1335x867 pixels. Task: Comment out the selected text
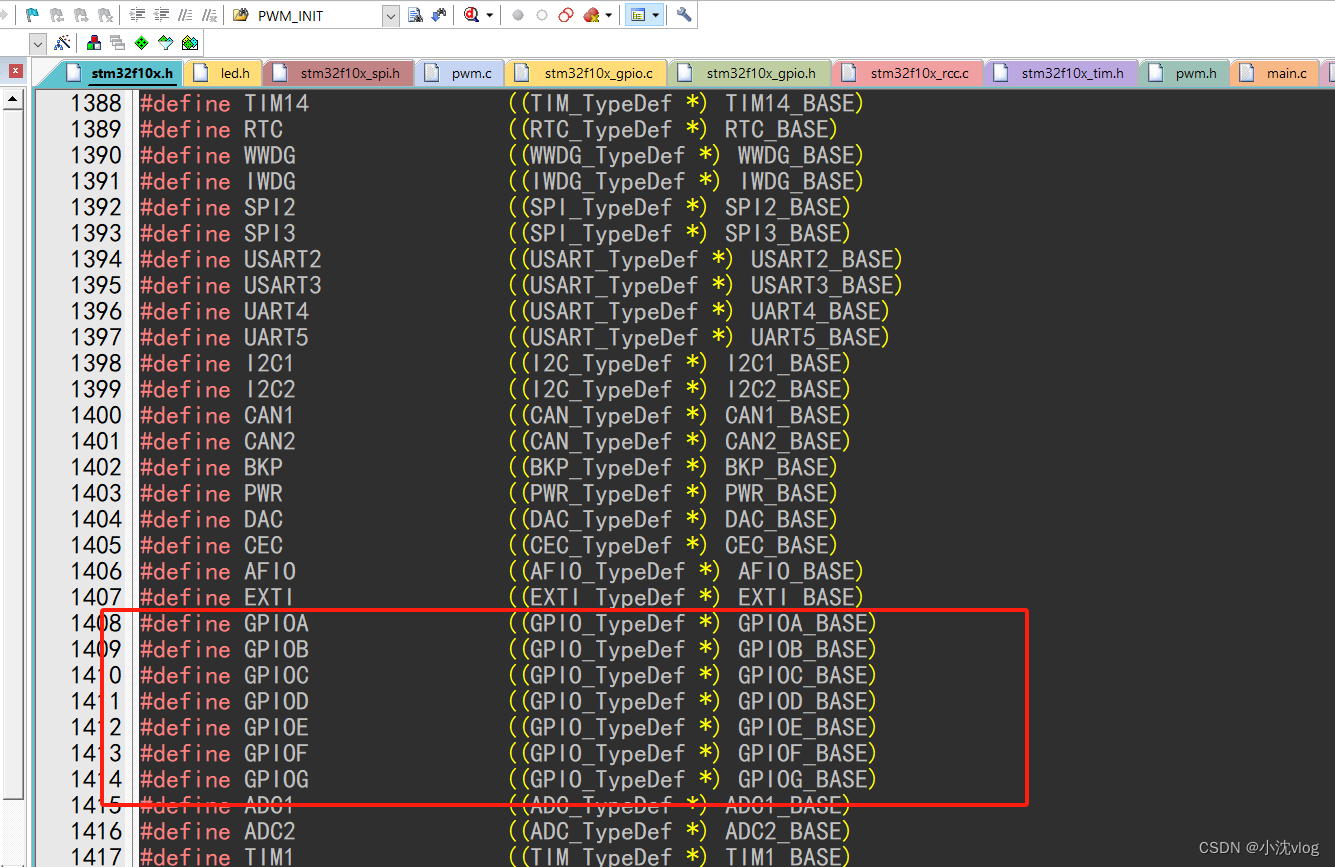(x=185, y=15)
